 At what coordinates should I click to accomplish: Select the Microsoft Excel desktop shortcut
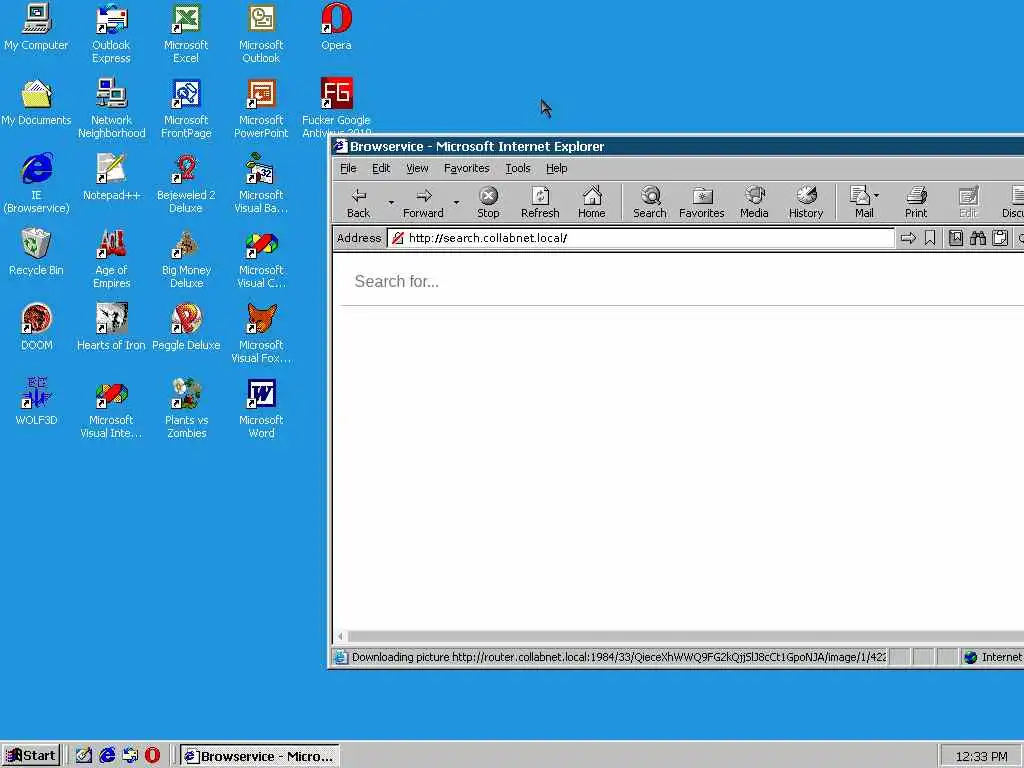pyautogui.click(x=186, y=34)
